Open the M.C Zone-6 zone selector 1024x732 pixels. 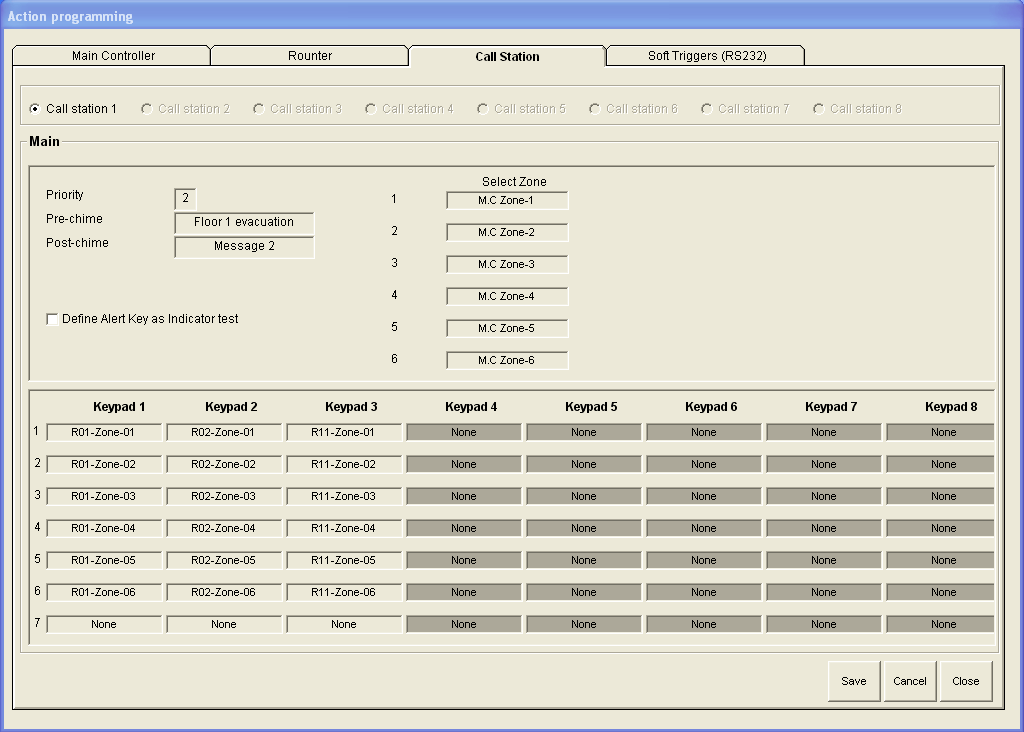(507, 360)
